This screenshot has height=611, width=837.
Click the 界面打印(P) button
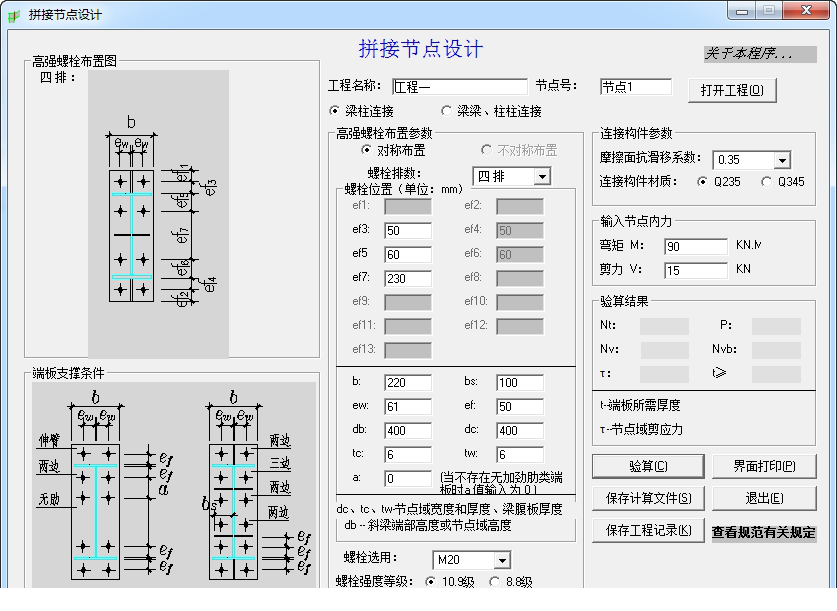point(764,466)
